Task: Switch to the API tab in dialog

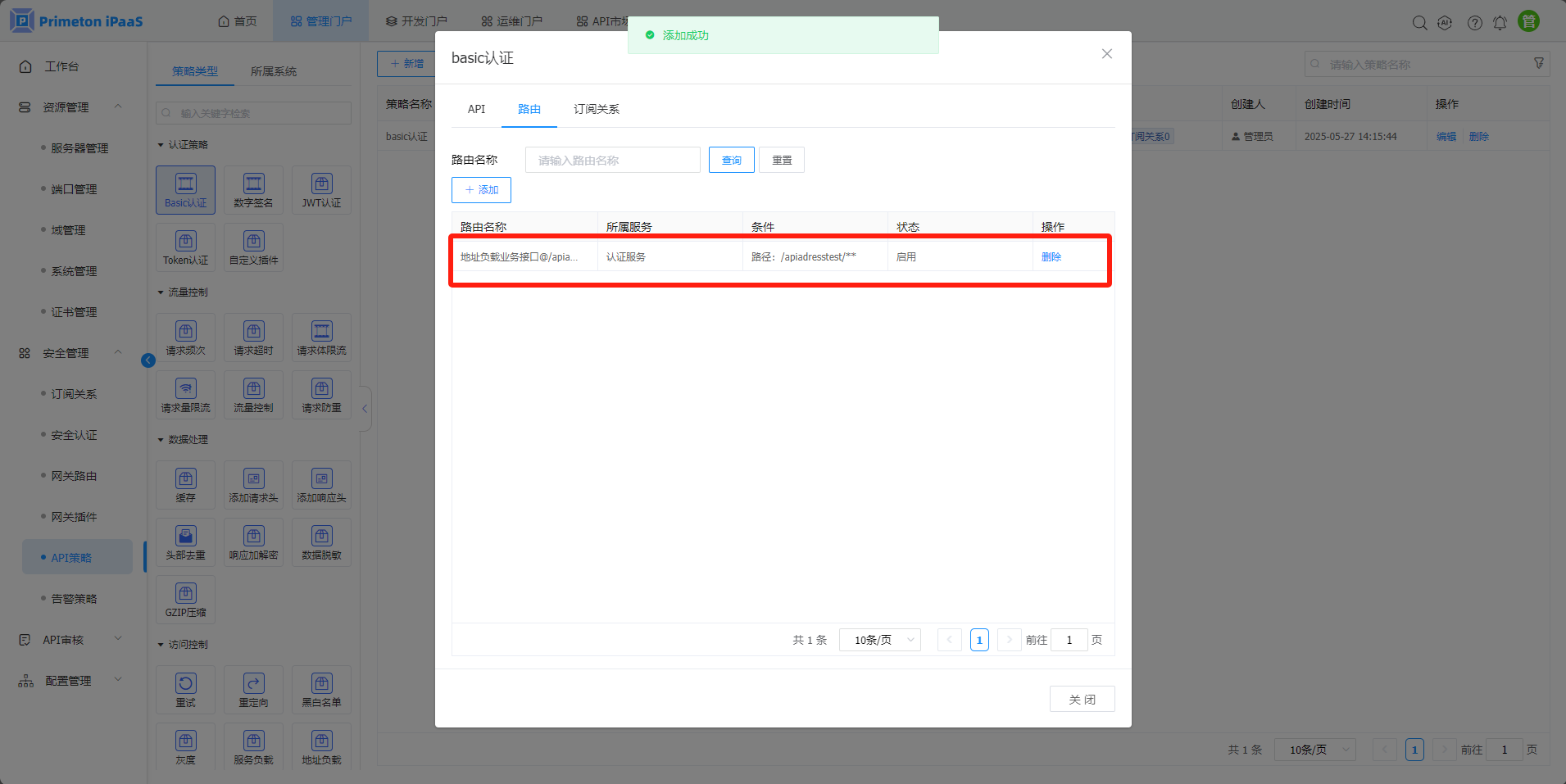Action: tap(476, 109)
